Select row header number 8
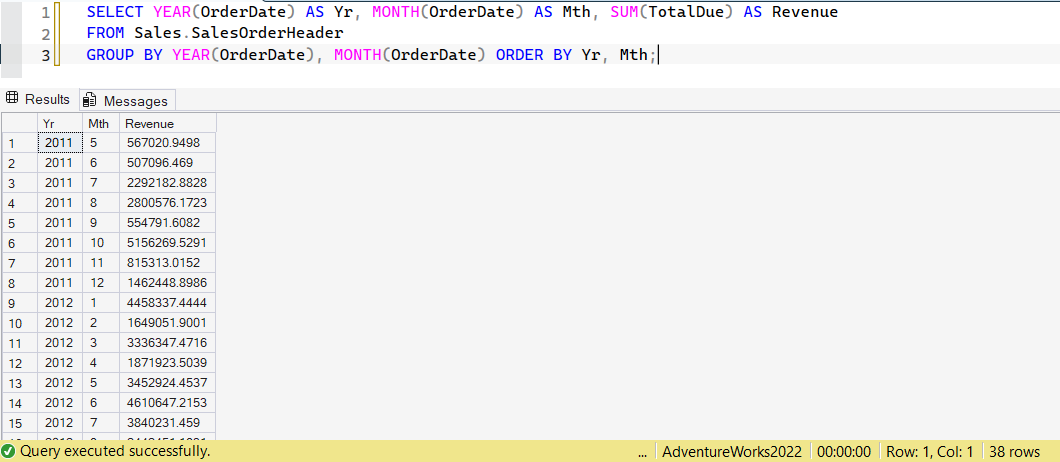The width and height of the screenshot is (1060, 462). [20, 283]
